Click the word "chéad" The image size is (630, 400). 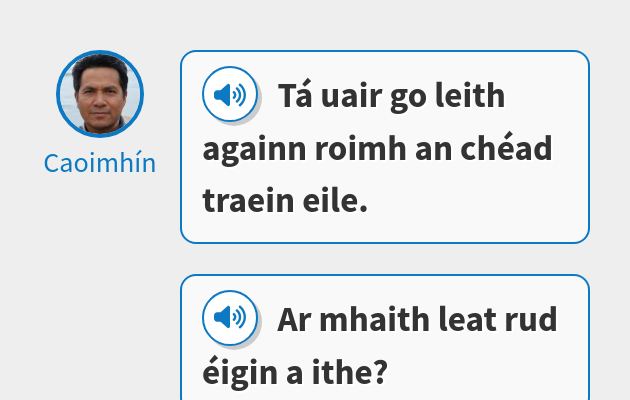tap(506, 147)
